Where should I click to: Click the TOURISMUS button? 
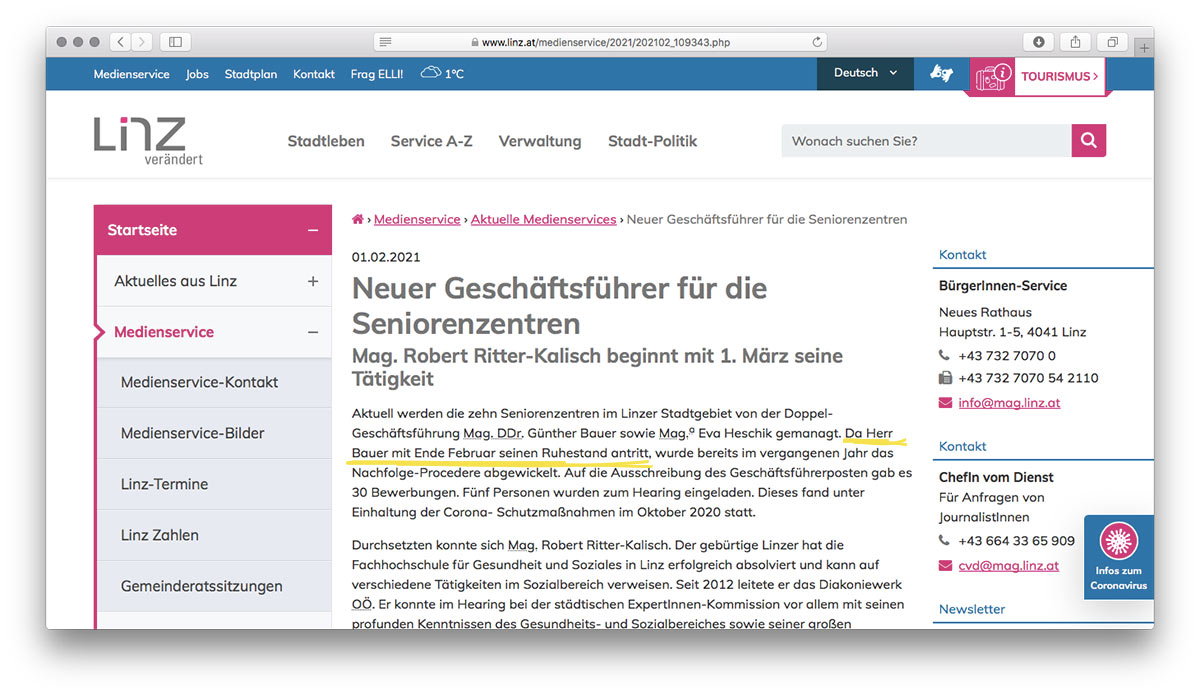click(x=1058, y=76)
